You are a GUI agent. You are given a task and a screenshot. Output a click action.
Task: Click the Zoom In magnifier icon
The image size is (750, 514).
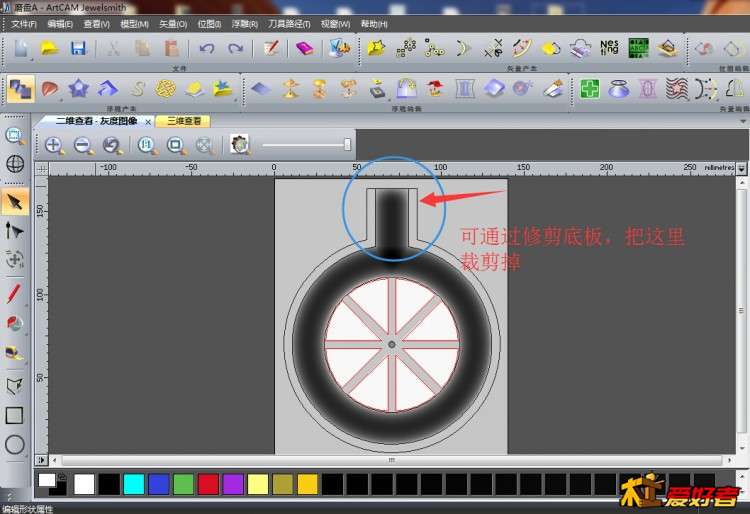pyautogui.click(x=54, y=145)
